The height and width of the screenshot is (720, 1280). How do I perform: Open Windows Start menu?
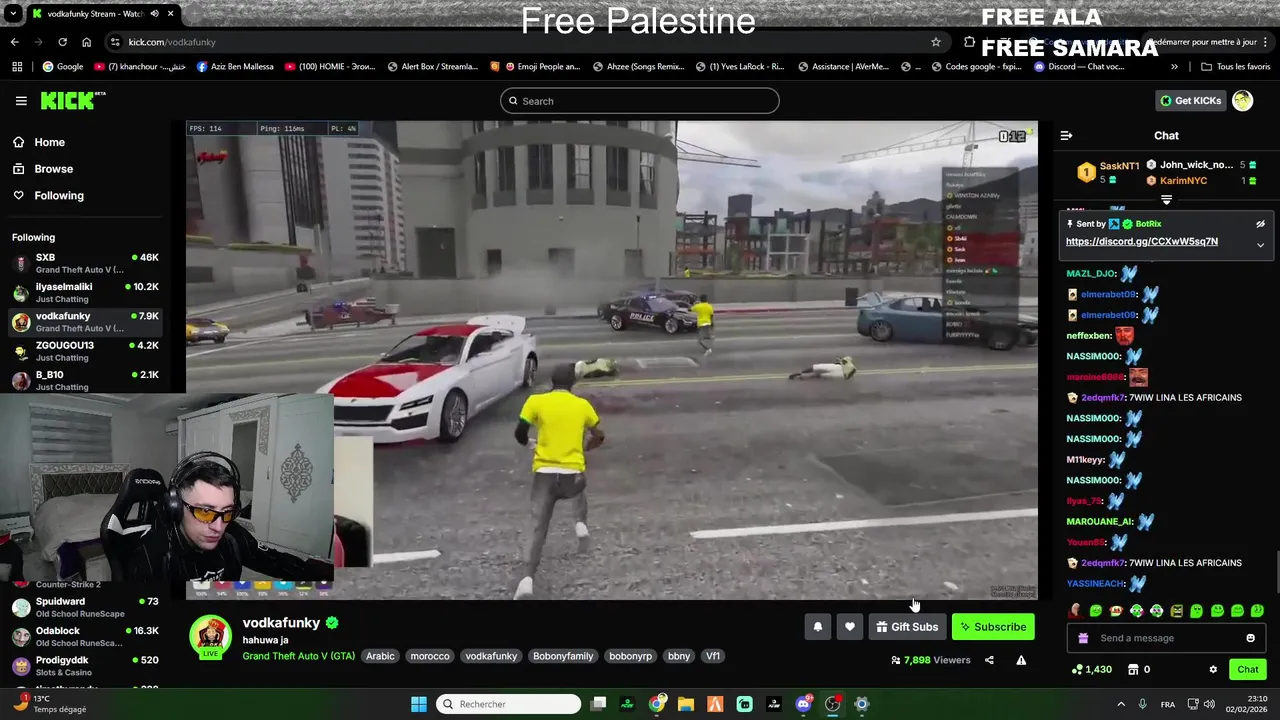pos(419,704)
